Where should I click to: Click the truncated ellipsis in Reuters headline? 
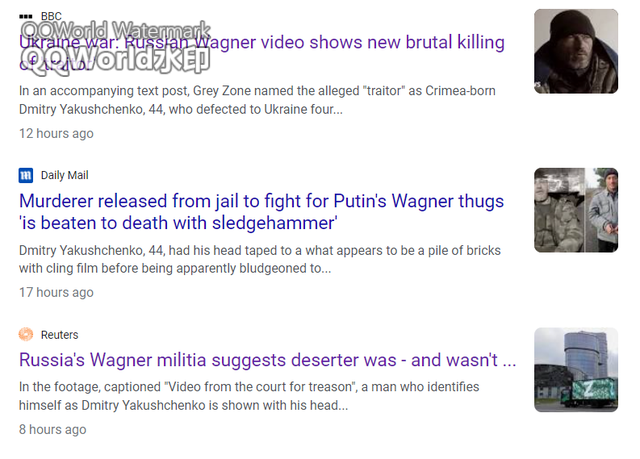(509, 361)
